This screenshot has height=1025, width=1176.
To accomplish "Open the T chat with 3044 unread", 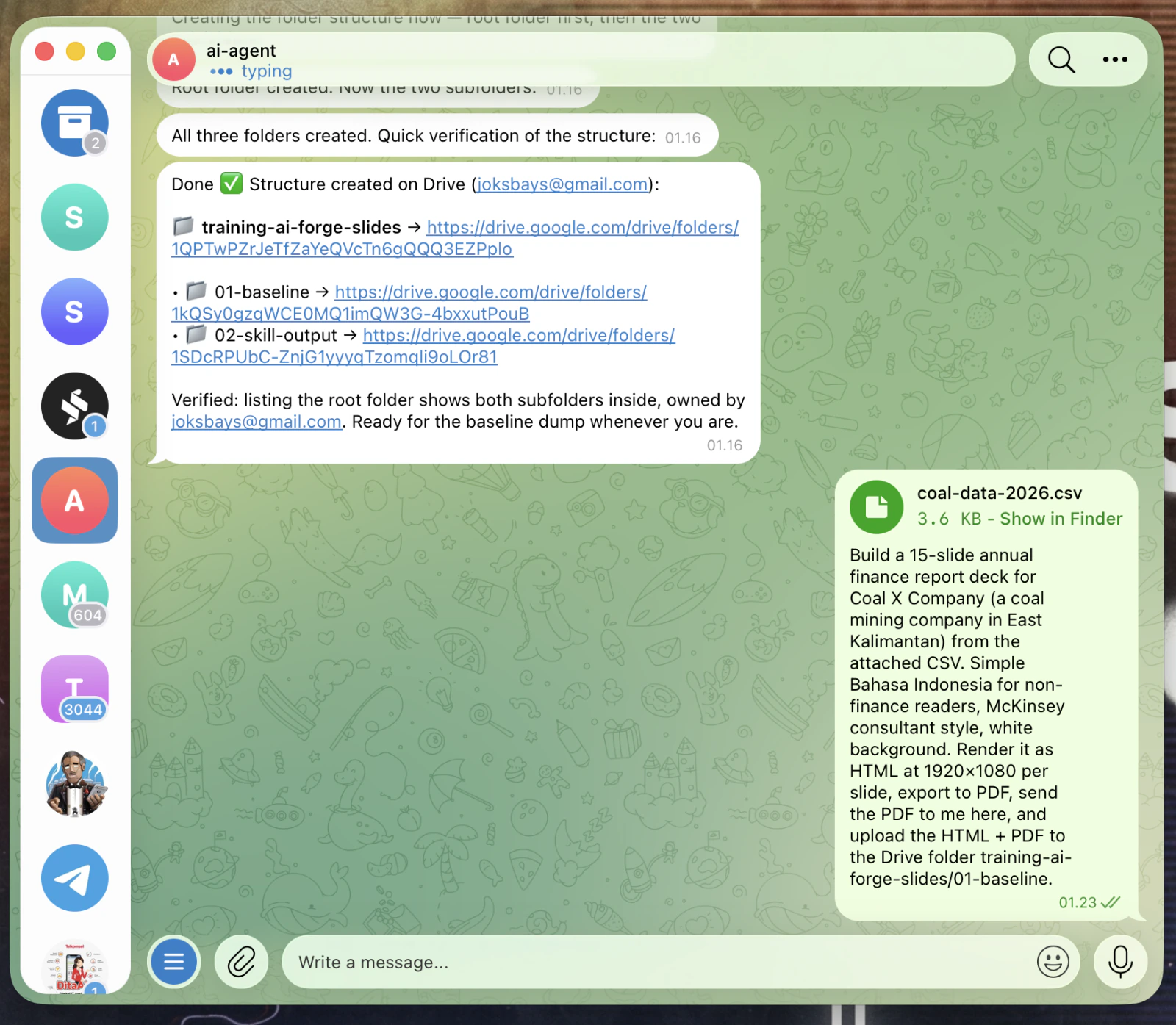I will click(x=74, y=689).
